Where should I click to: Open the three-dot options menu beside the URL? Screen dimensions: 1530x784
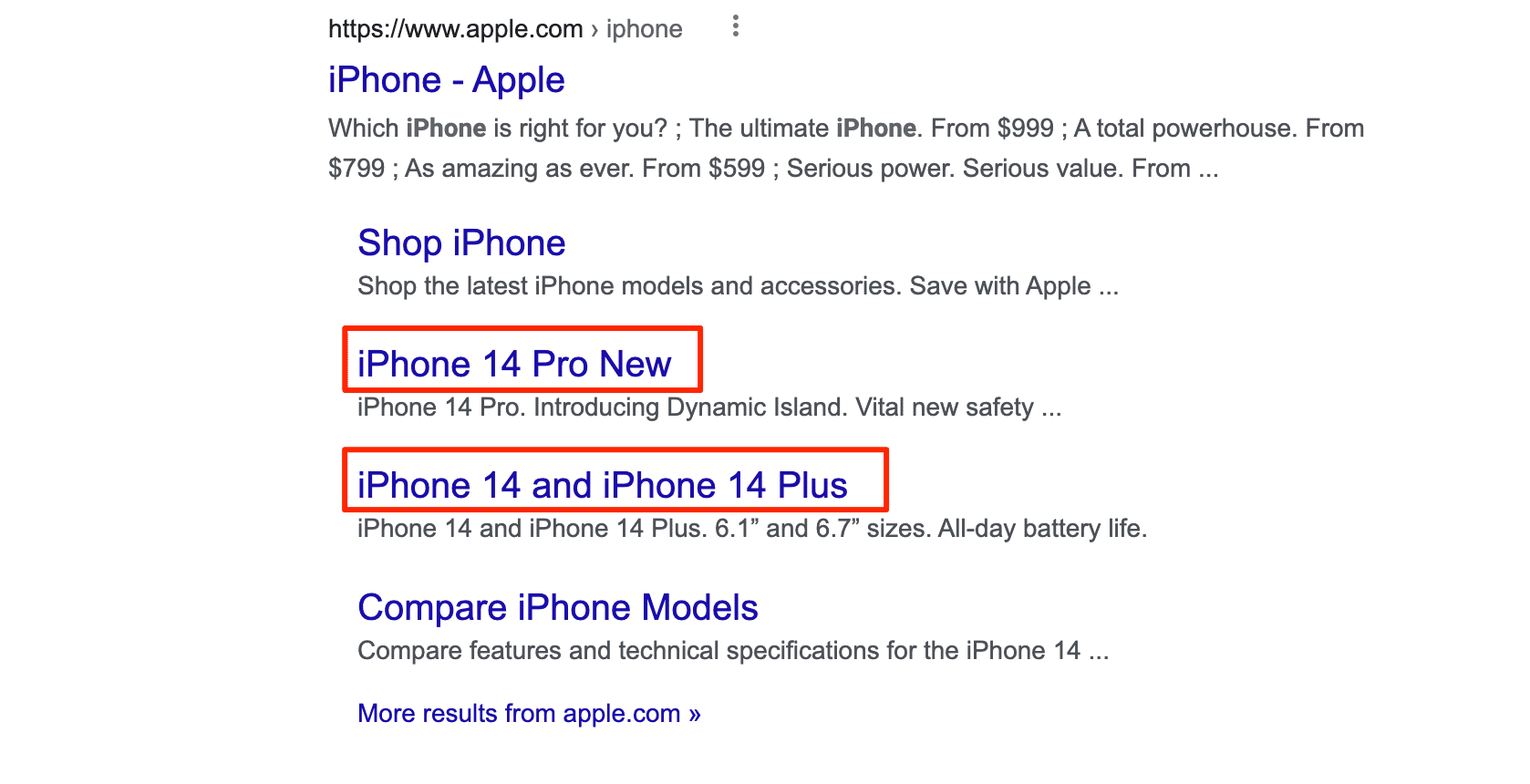(735, 27)
